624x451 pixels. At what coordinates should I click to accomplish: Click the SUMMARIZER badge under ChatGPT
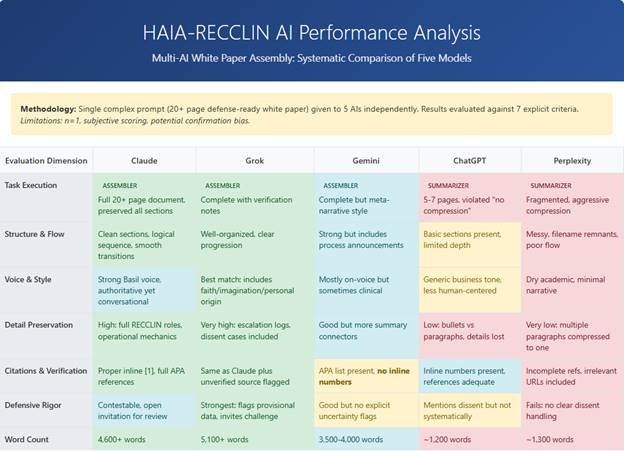[449, 185]
